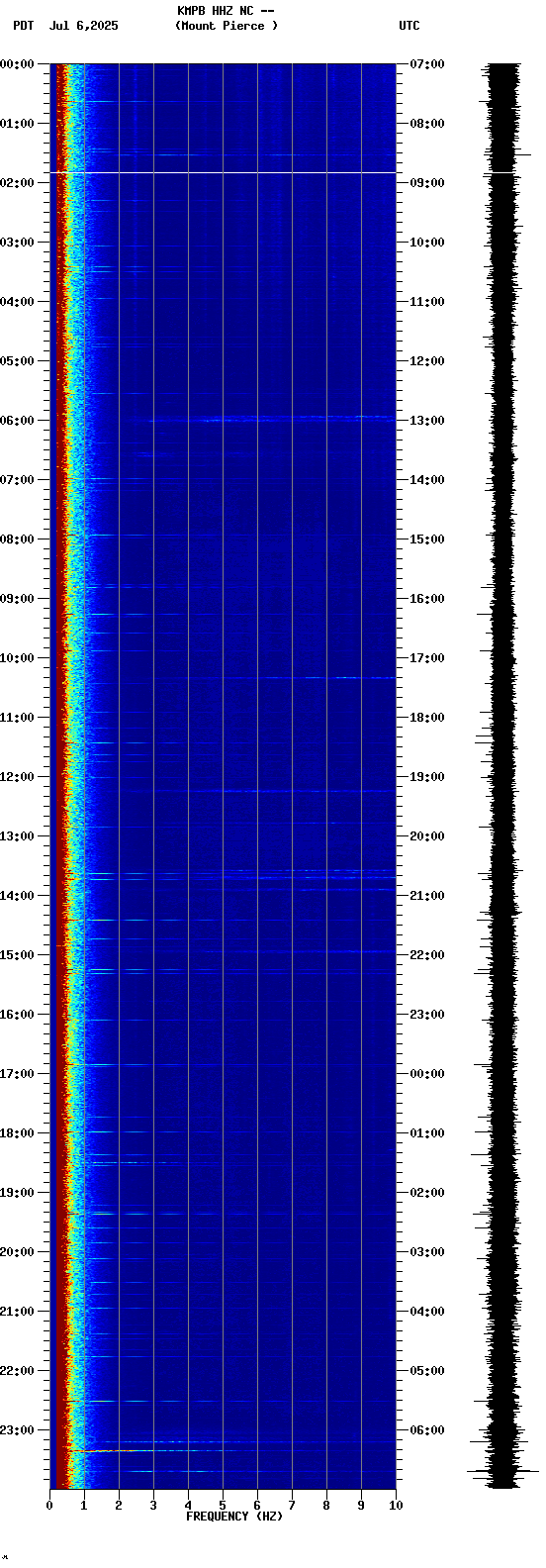
Task: Click the 19:00 PDT time label
Action: pyautogui.click(x=17, y=1193)
